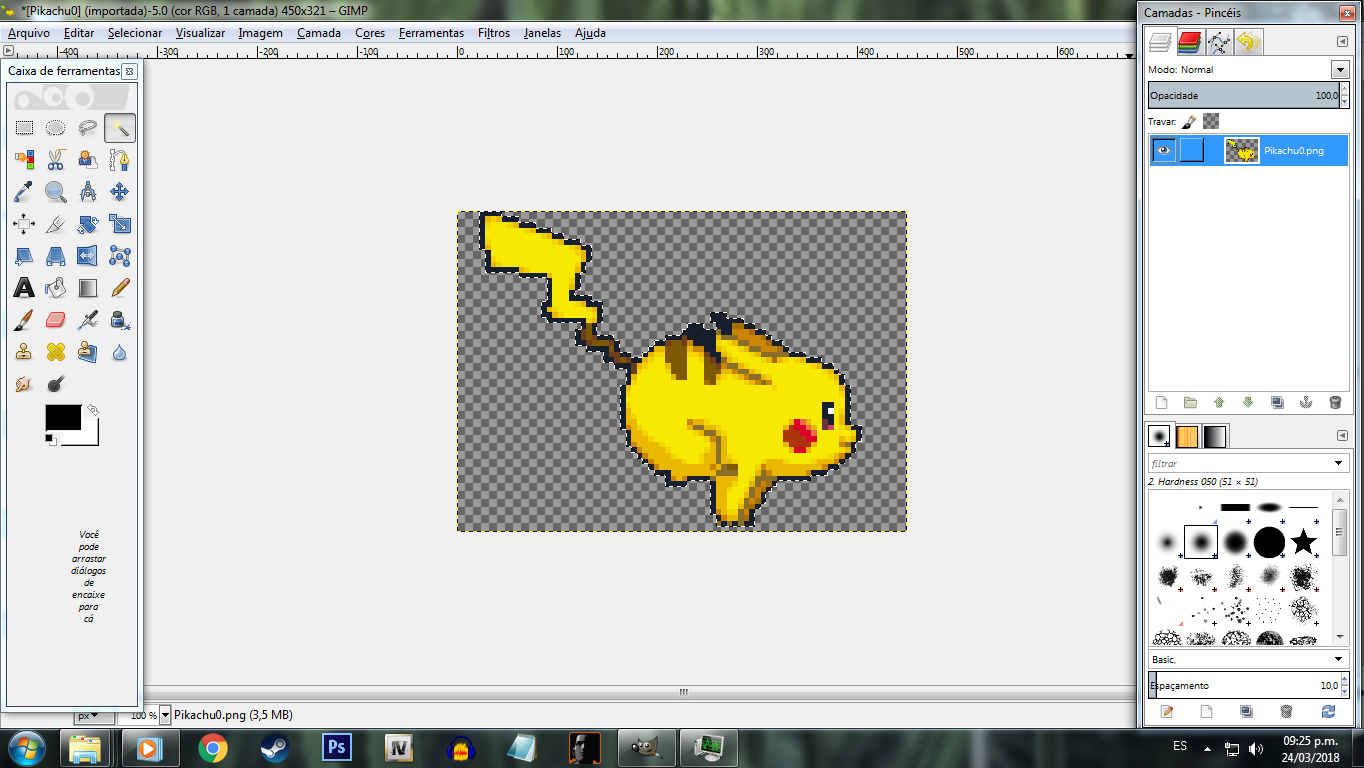Switch to the Channels tab in the dock
Screen dimensions: 1364x768
click(1189, 41)
